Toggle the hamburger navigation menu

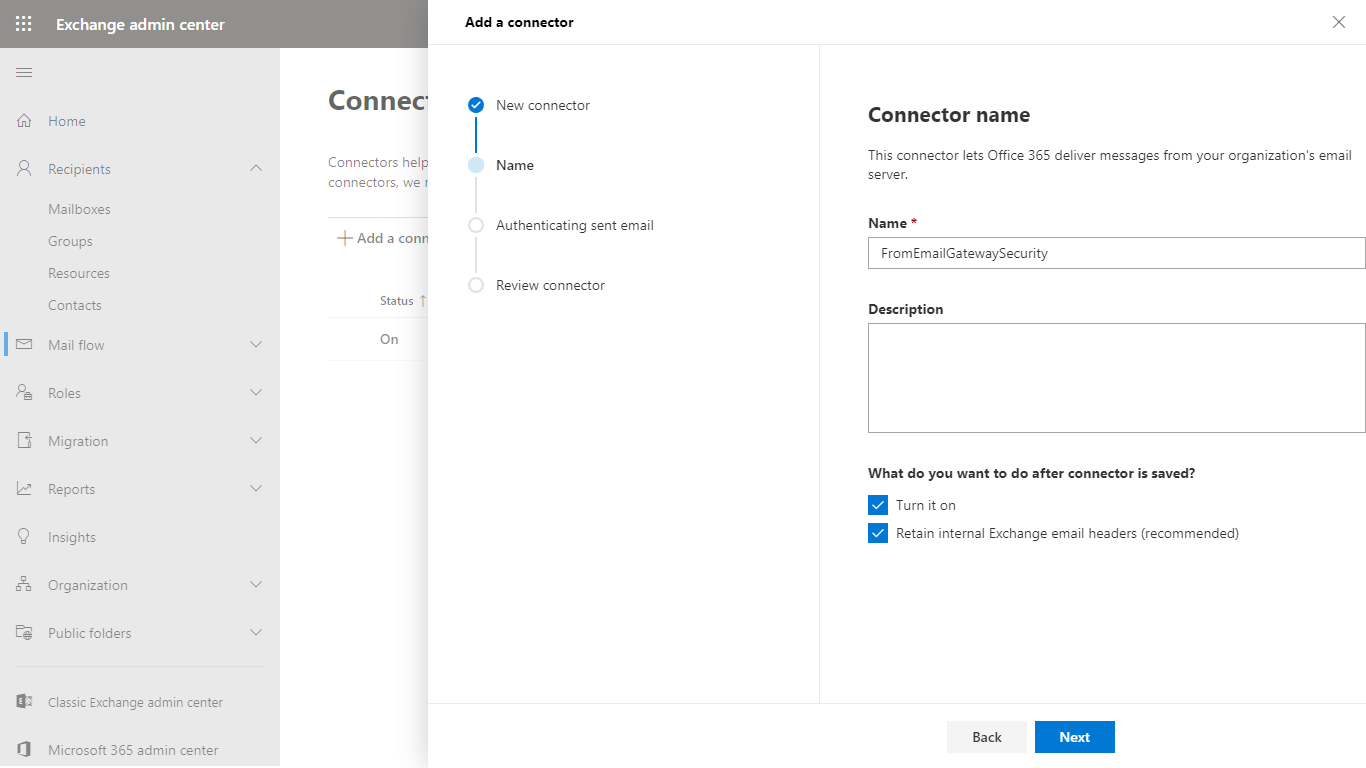24,73
